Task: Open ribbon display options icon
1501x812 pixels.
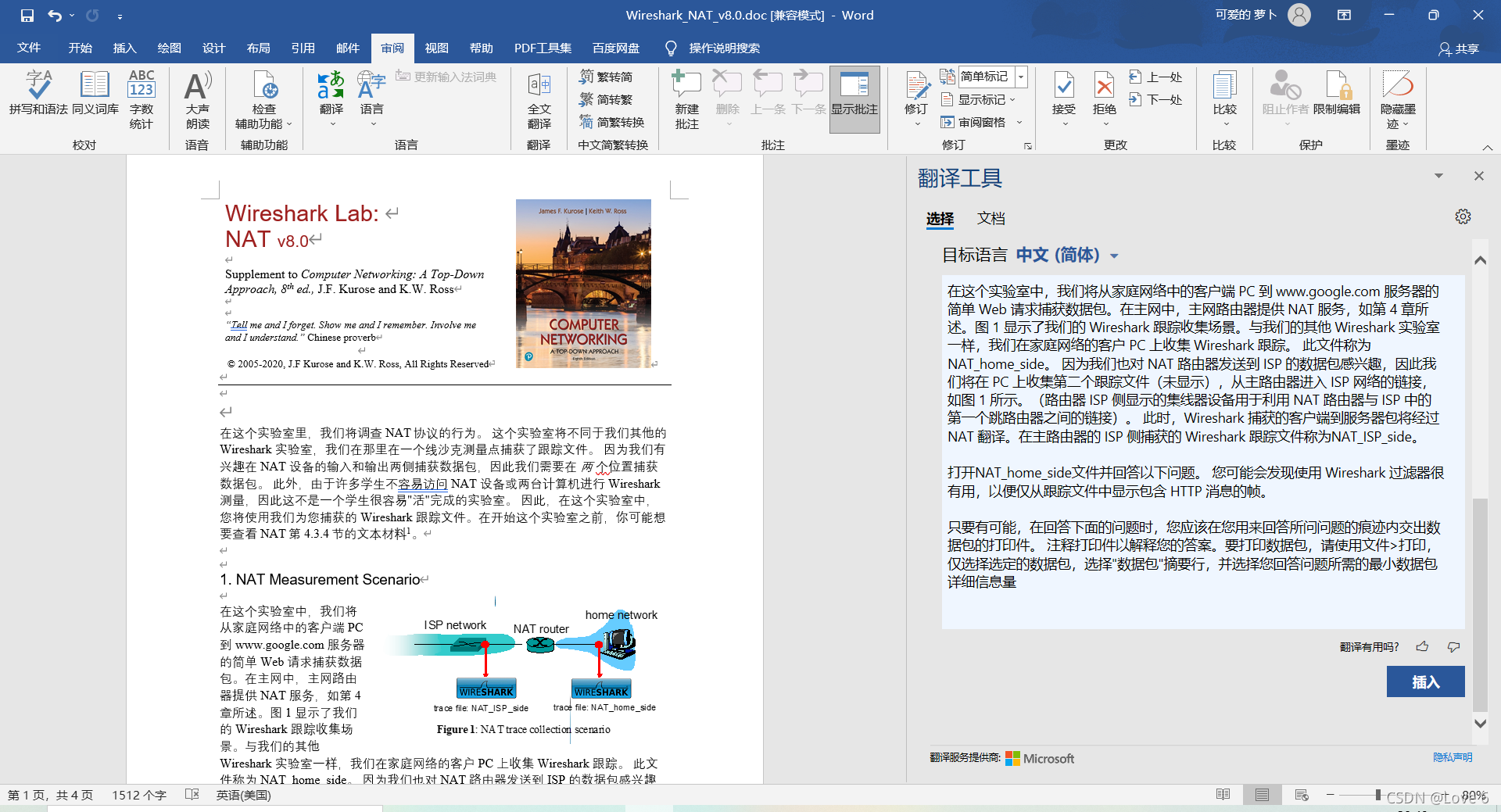Action: pos(1345,15)
